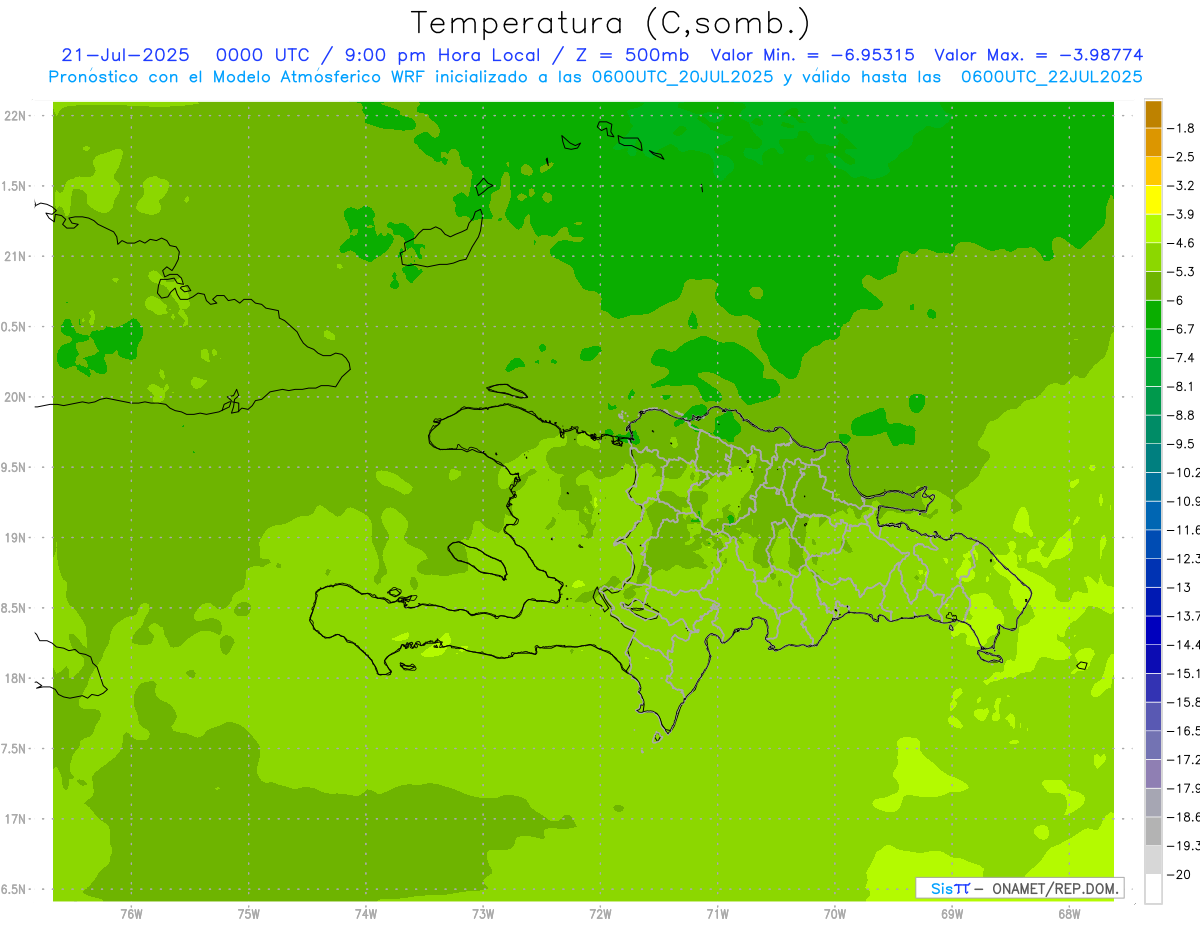
Task: Click the 'Valor Max. = -3.98774' readout
Action: [x=1038, y=55]
